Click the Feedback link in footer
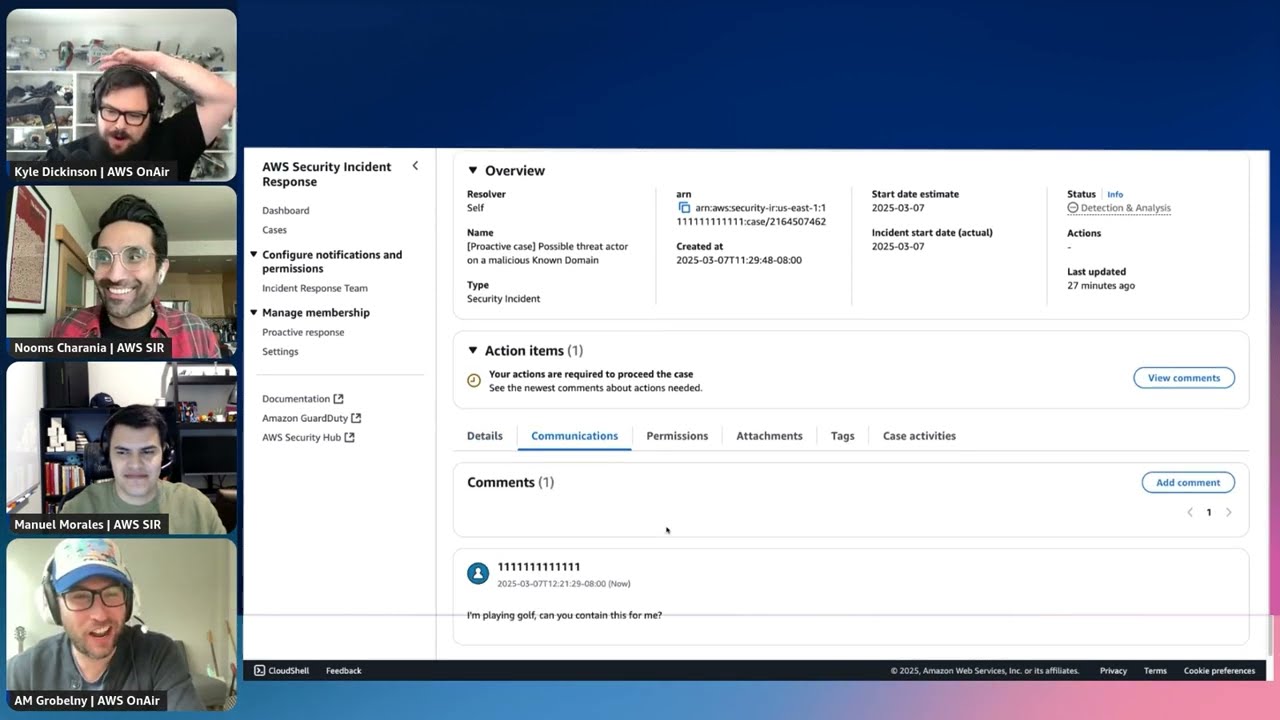 pos(343,671)
